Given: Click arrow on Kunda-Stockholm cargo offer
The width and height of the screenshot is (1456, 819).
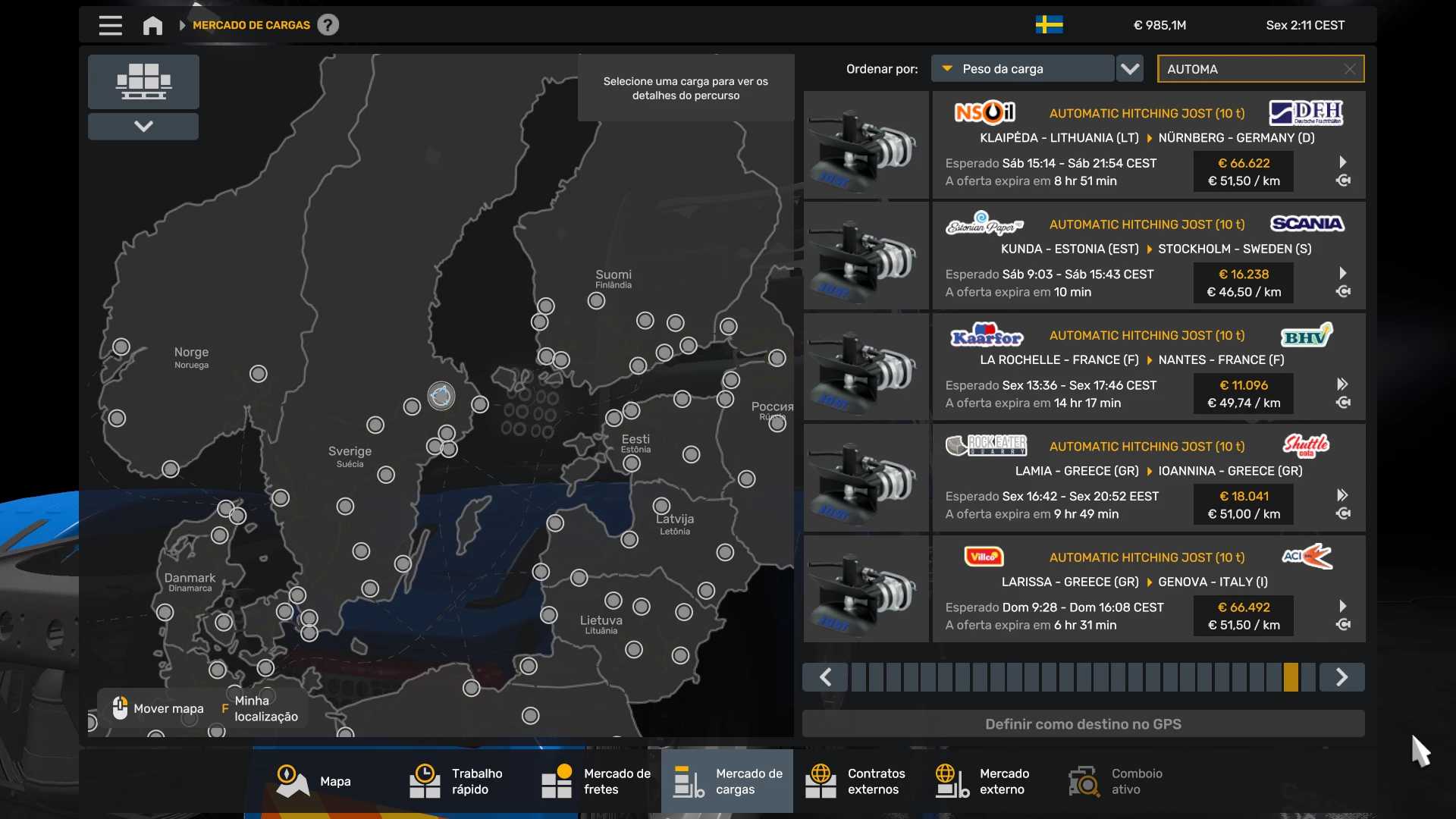Looking at the screenshot, I should [1343, 273].
